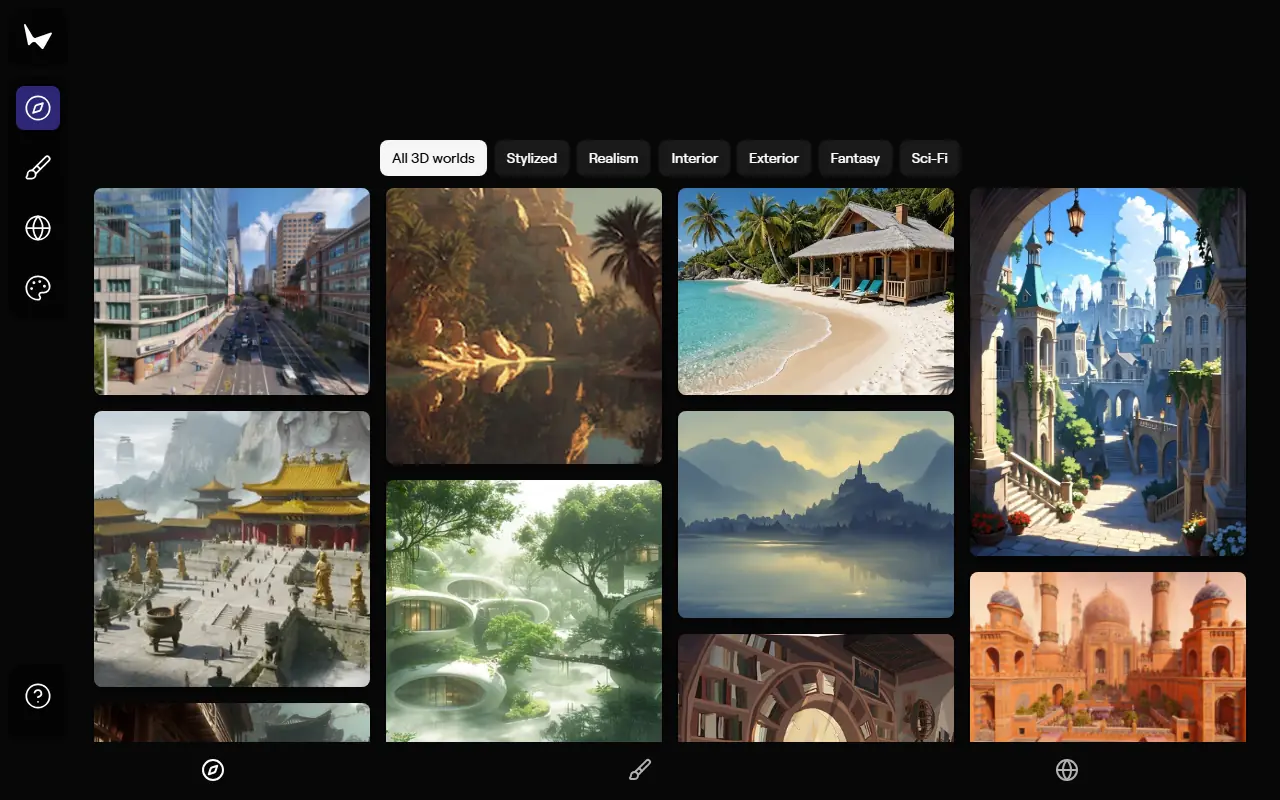Select the globe Worlds icon in the sidebar
This screenshot has height=800, width=1280.
pyautogui.click(x=37, y=228)
